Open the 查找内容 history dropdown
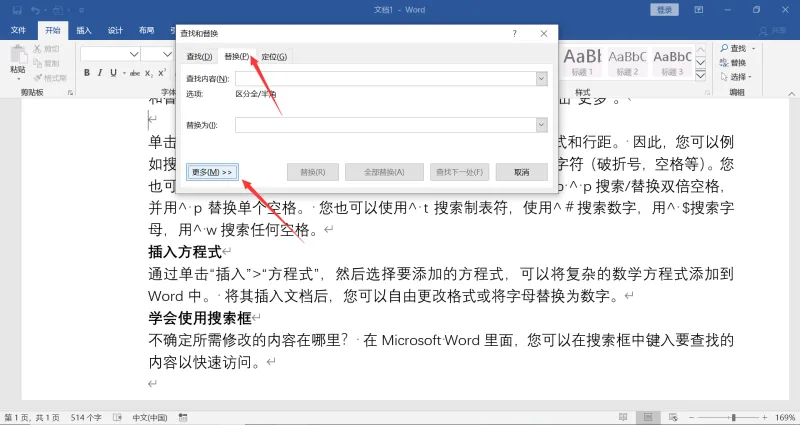 (542, 79)
